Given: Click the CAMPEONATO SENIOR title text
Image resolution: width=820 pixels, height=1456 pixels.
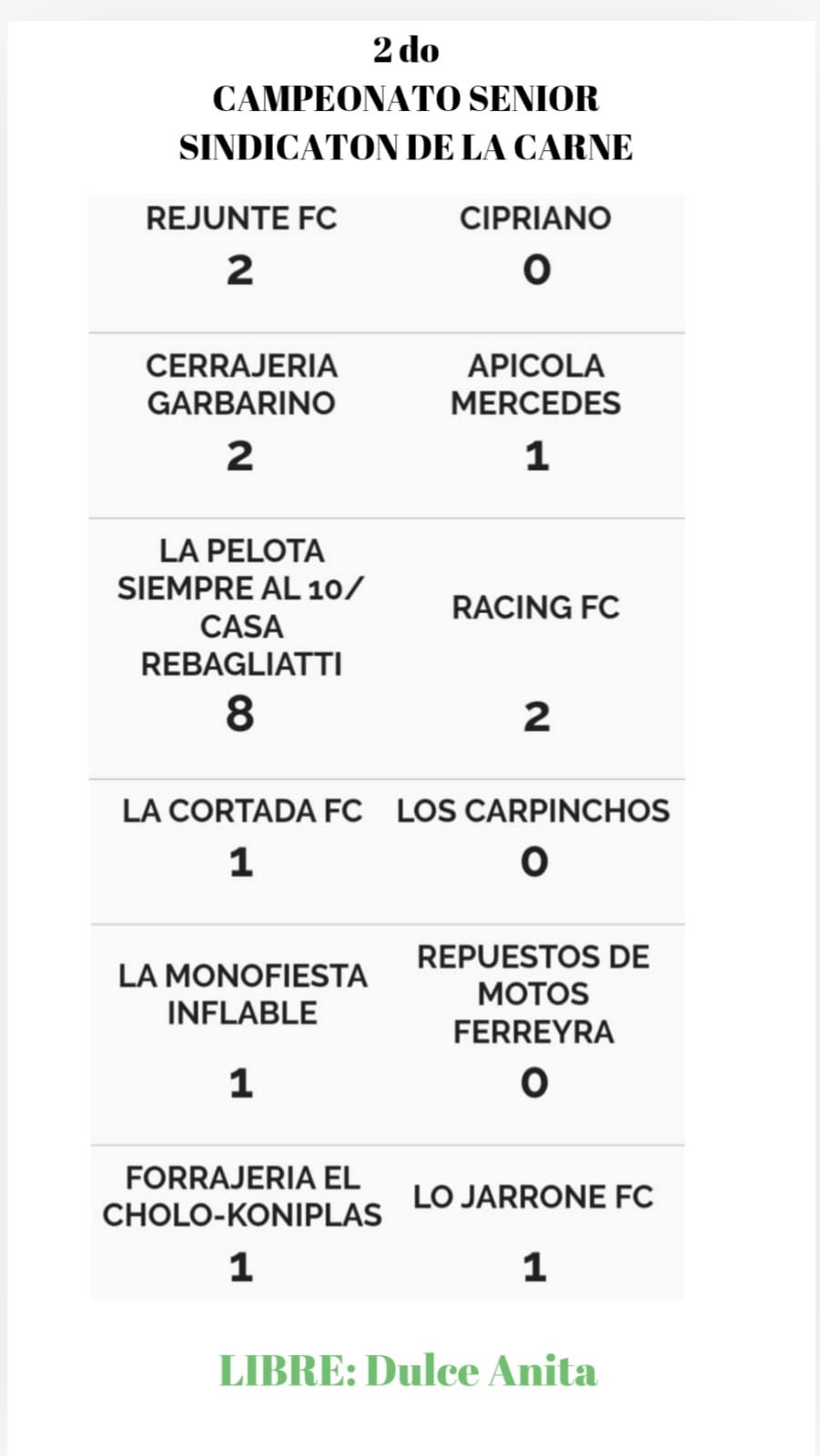Looking at the screenshot, I should 406,98.
